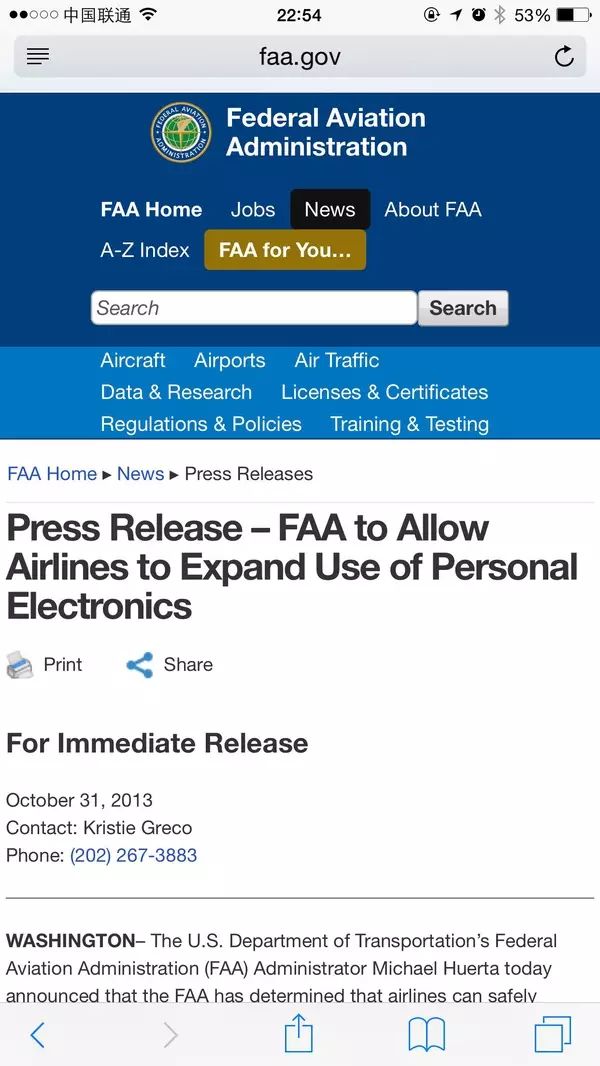This screenshot has width=600, height=1066.
Task: Go back with the left arrow
Action: (x=37, y=1035)
